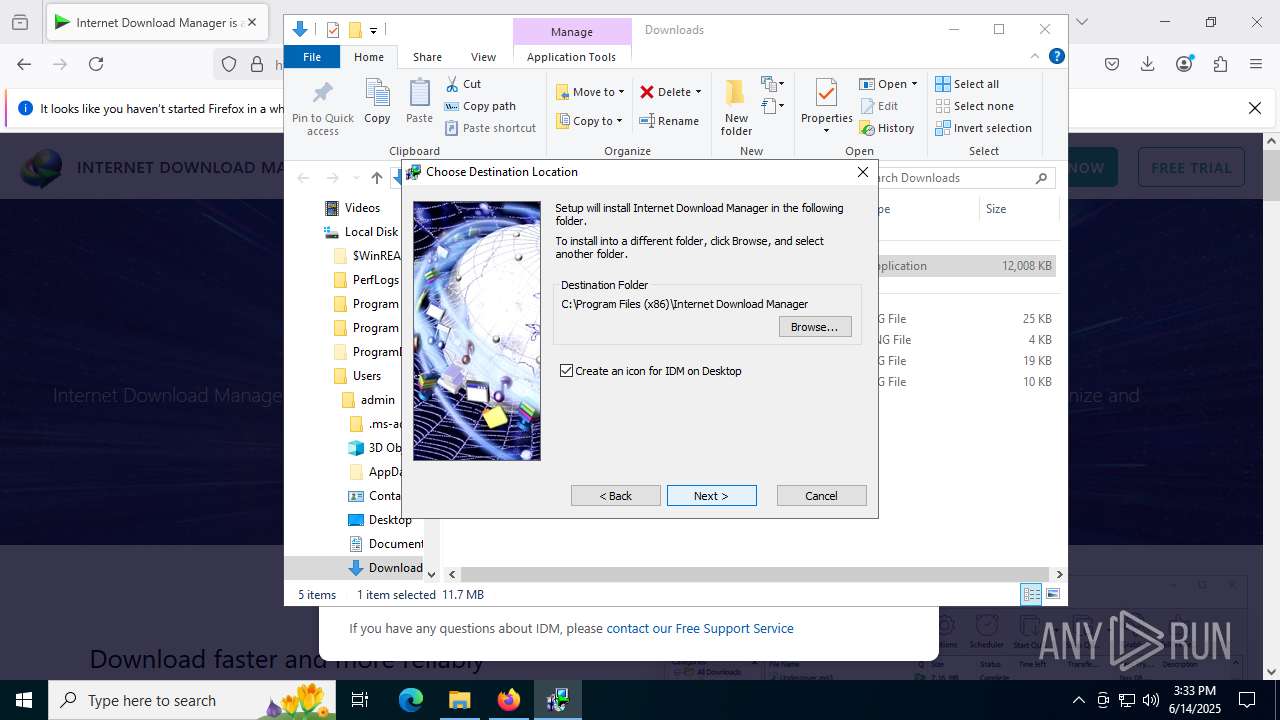Screen dimensions: 1280x720
Task: Click the red Delete icon
Action: (x=647, y=92)
